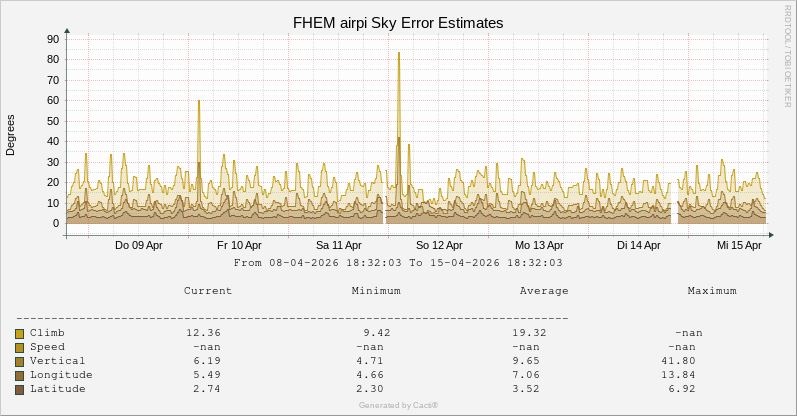Click the Longitude legend color swatch
Viewport: 797px width, 416px height.
point(19,375)
